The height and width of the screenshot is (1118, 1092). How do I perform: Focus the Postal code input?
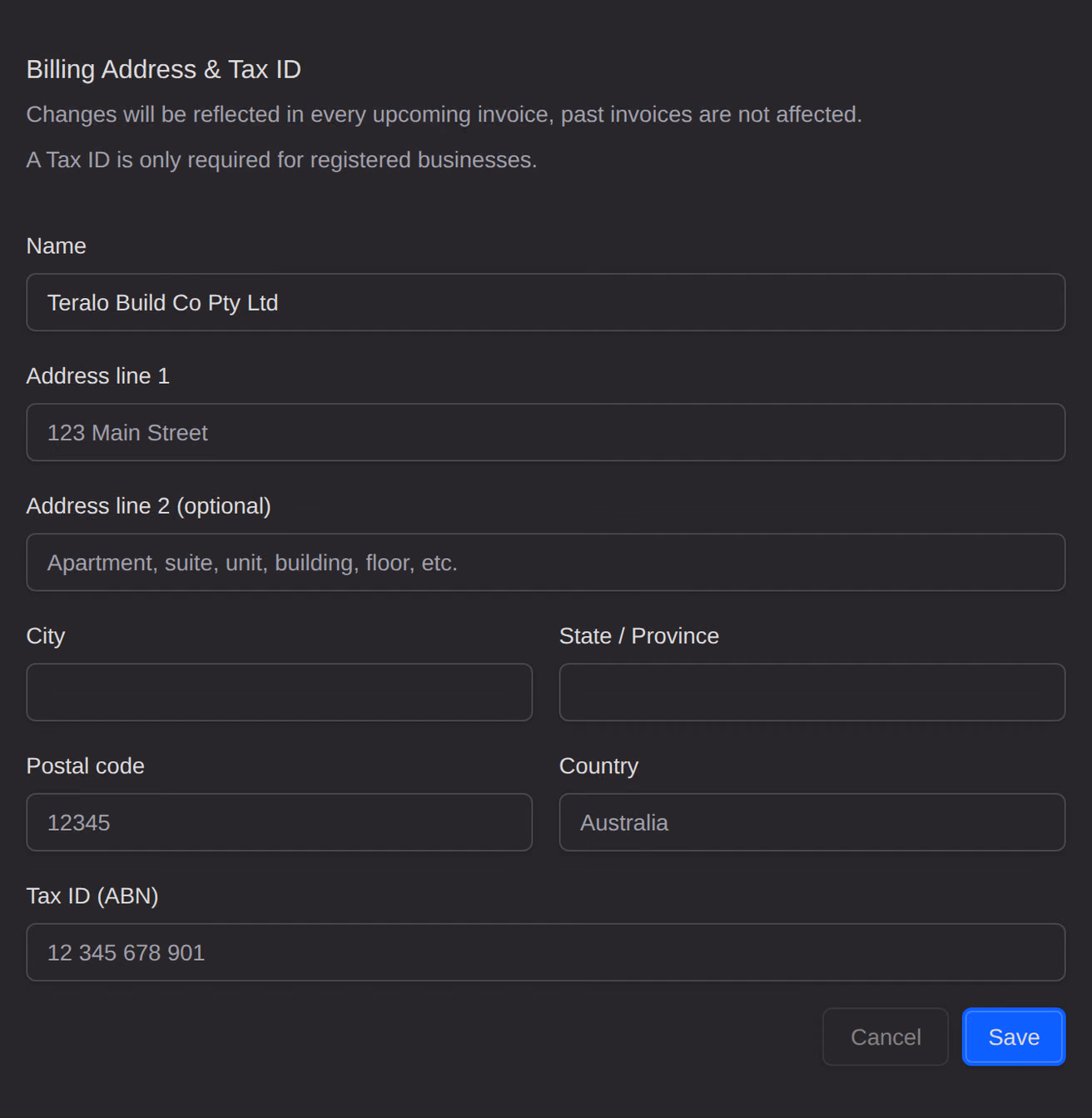[x=280, y=822]
